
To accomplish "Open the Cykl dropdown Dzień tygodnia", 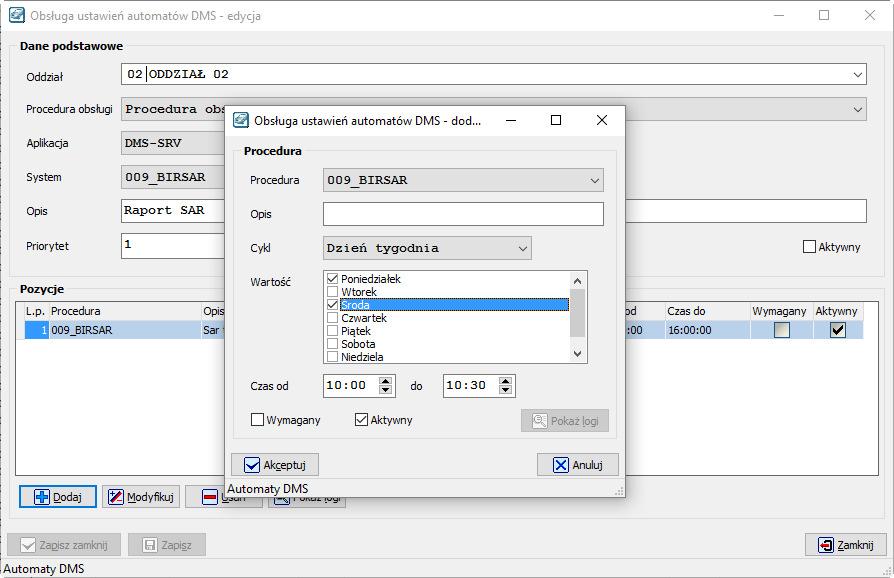I will tap(522, 248).
